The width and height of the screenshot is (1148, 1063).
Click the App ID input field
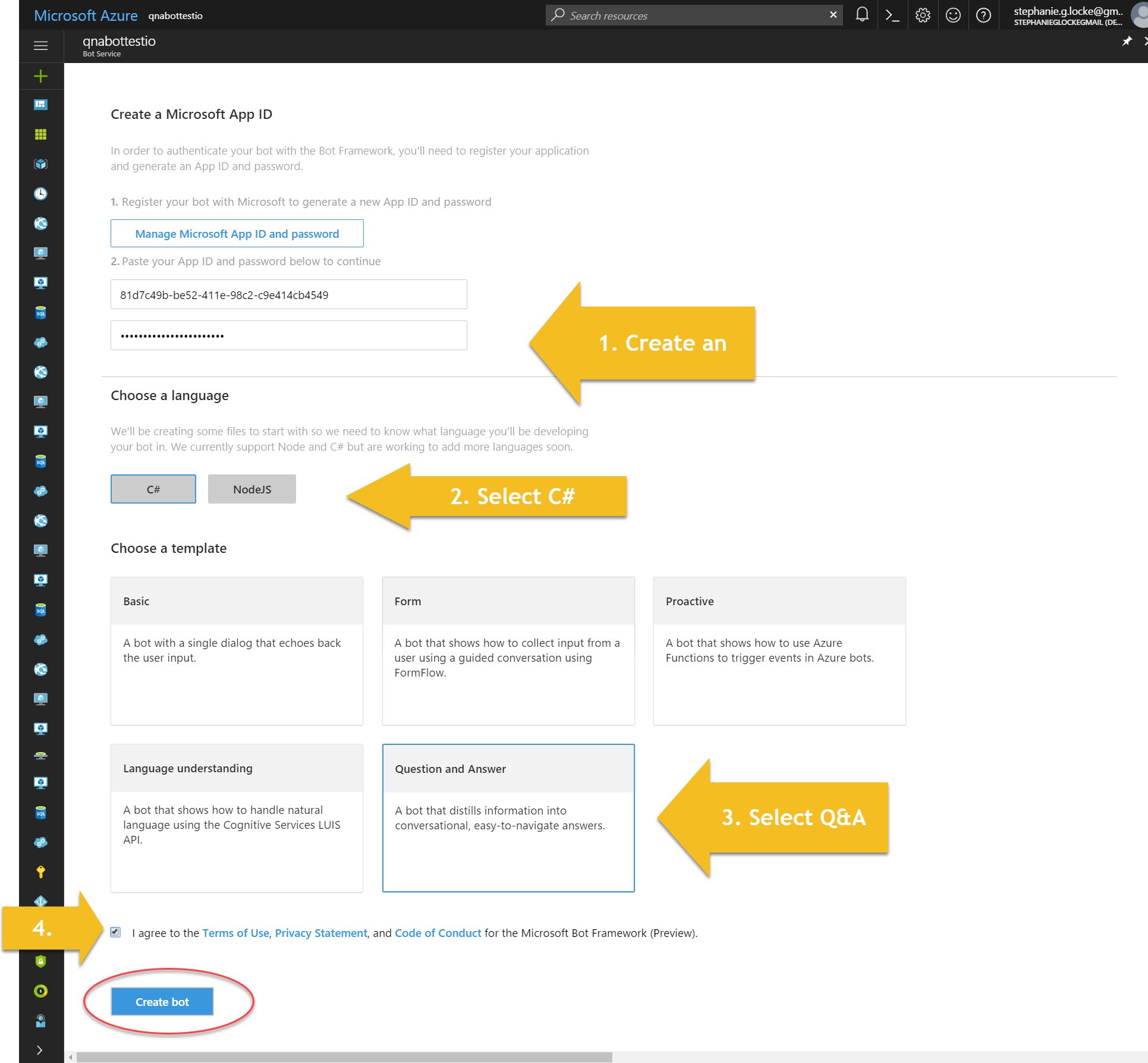click(x=289, y=294)
